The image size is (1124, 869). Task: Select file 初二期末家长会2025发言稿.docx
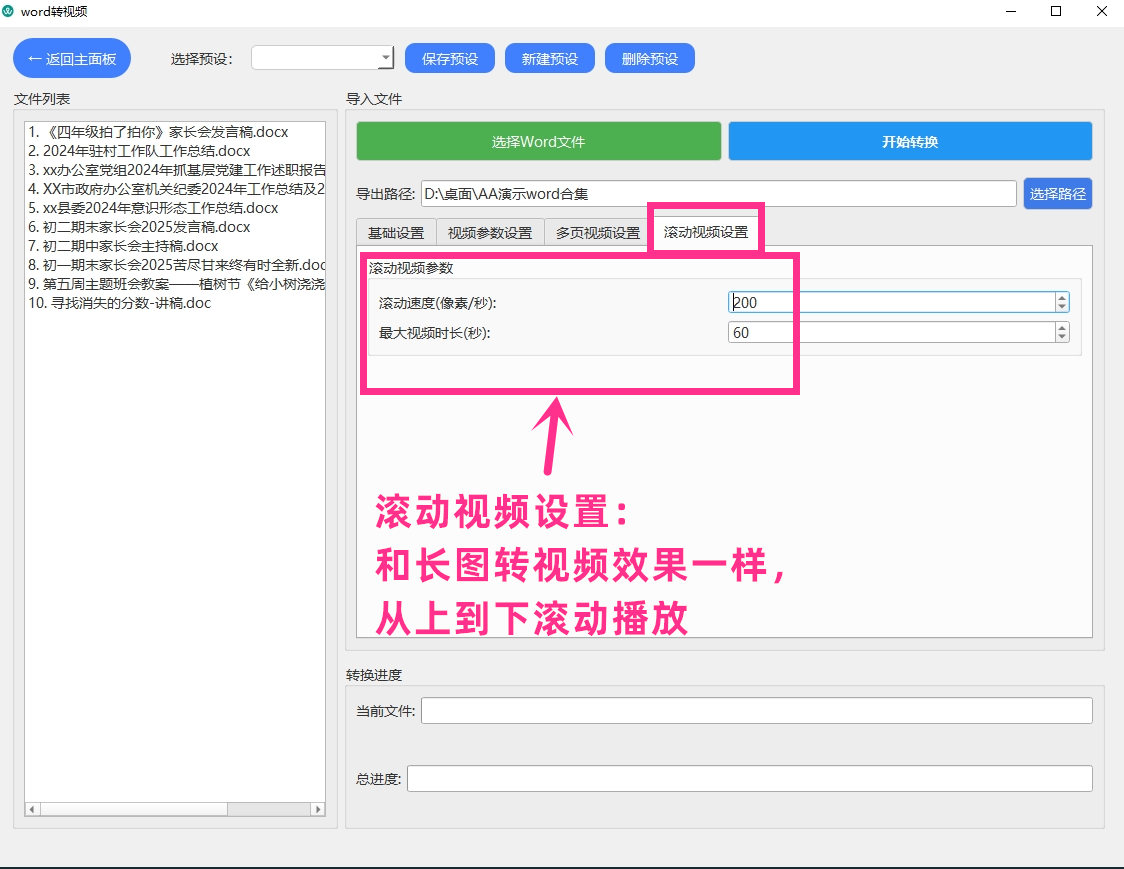point(175,227)
